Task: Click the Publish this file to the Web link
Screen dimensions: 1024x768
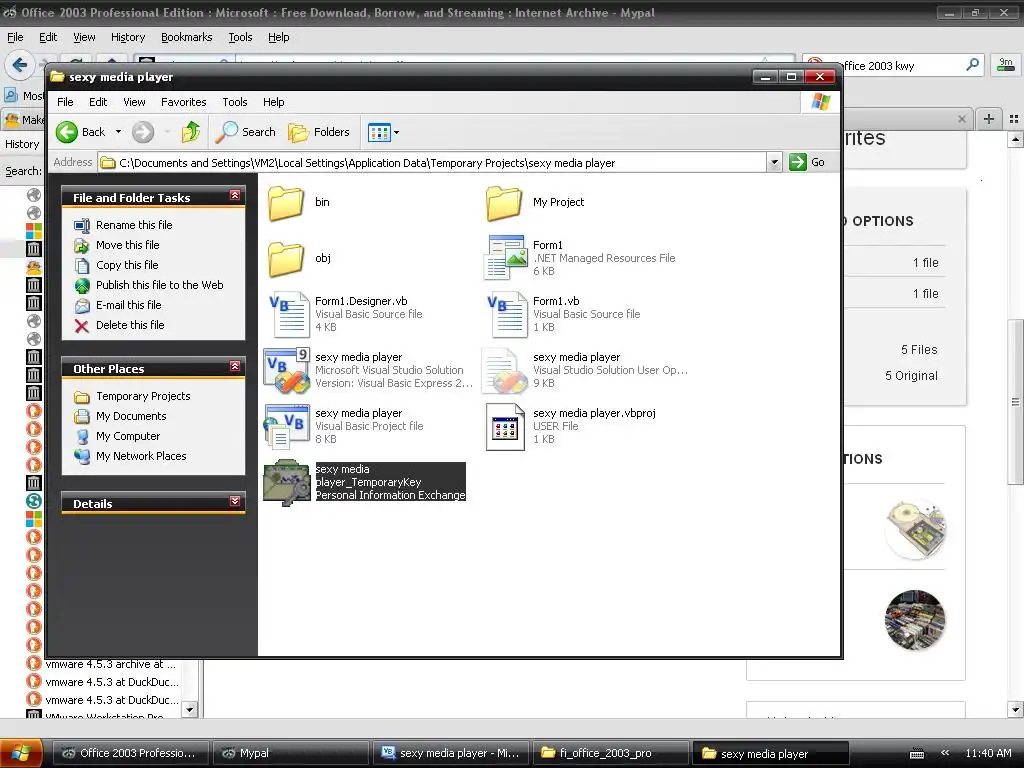Action: [159, 285]
